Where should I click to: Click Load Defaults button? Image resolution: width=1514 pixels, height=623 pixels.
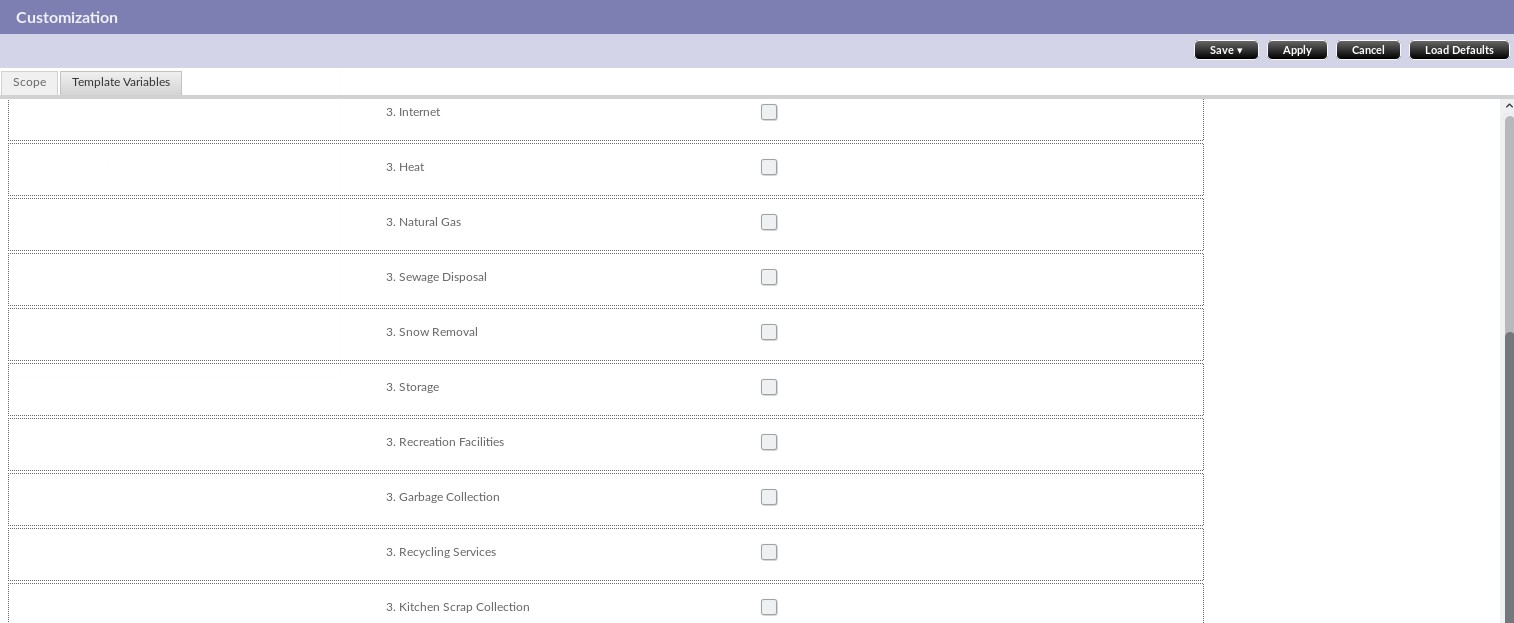(x=1459, y=50)
